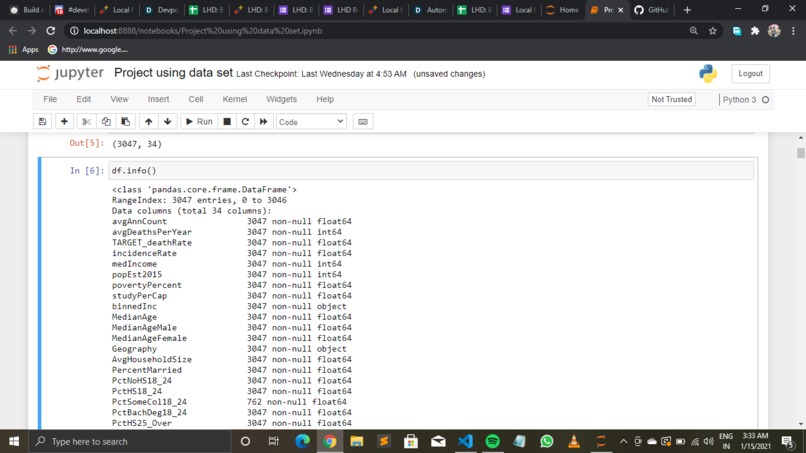Open the Edit menu
Screen dimensions: 806x453
coord(84,99)
